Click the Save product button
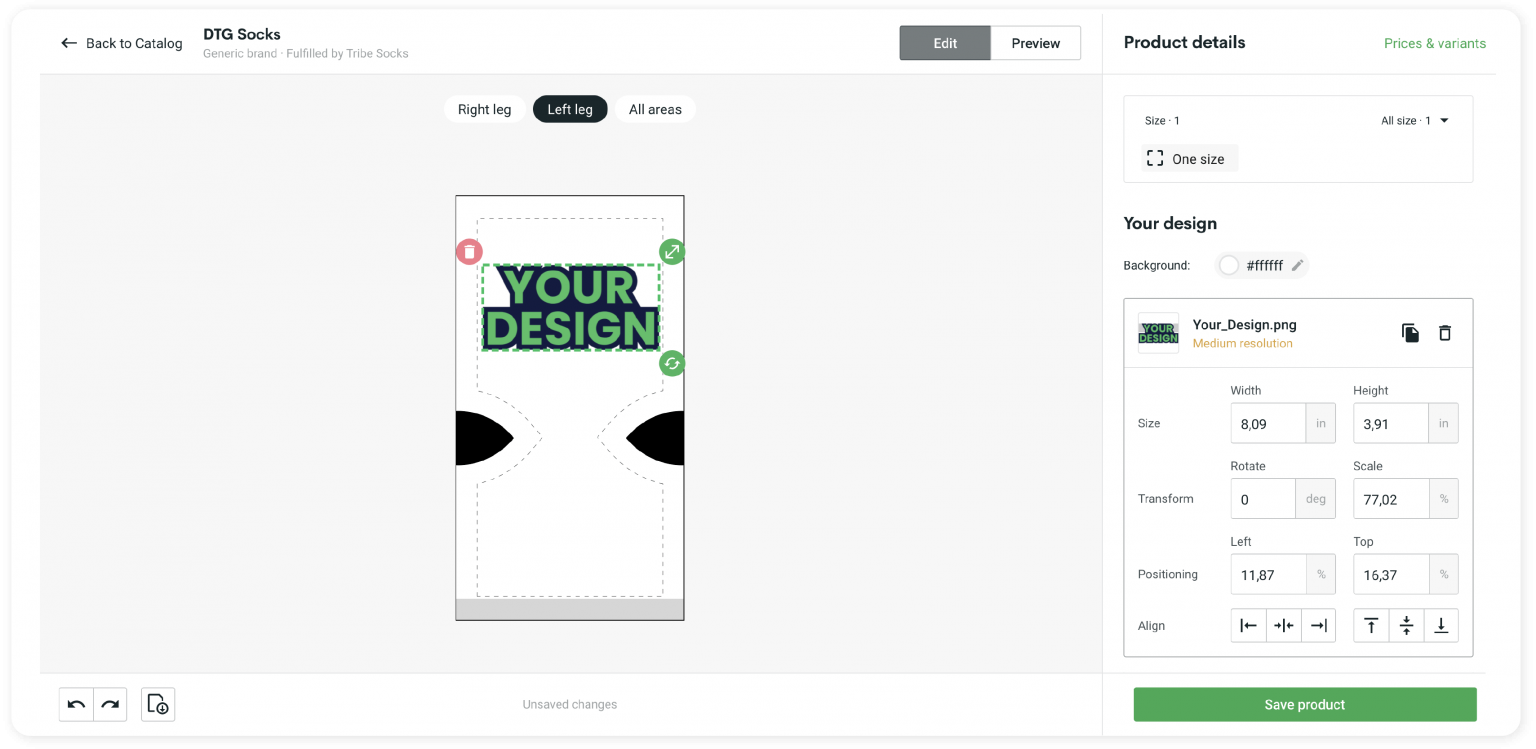1536x749 pixels. [x=1304, y=704]
